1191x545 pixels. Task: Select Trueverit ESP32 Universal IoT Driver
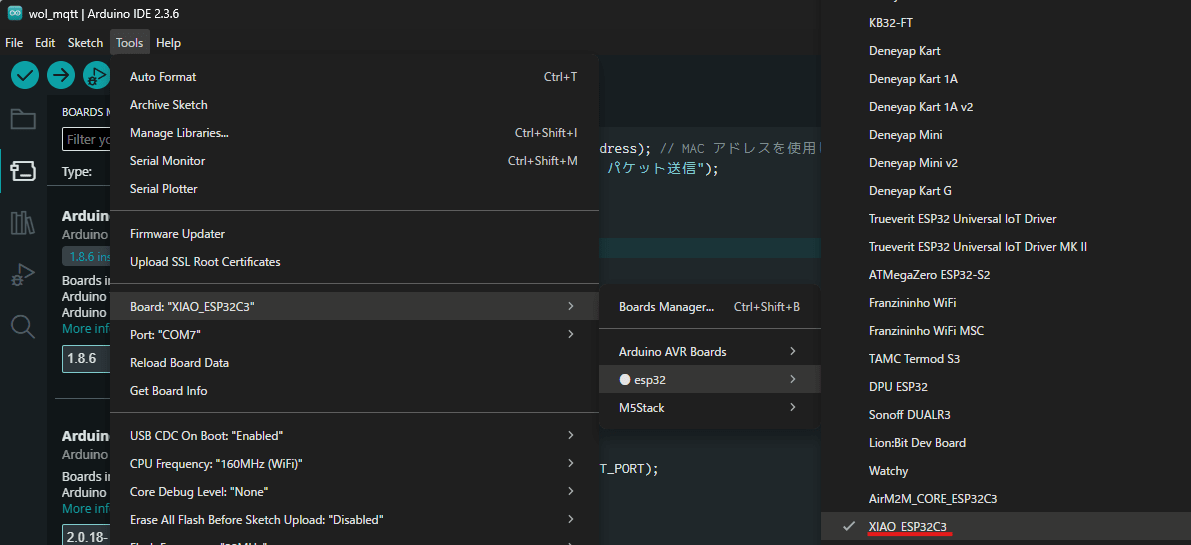click(x=1006, y=219)
